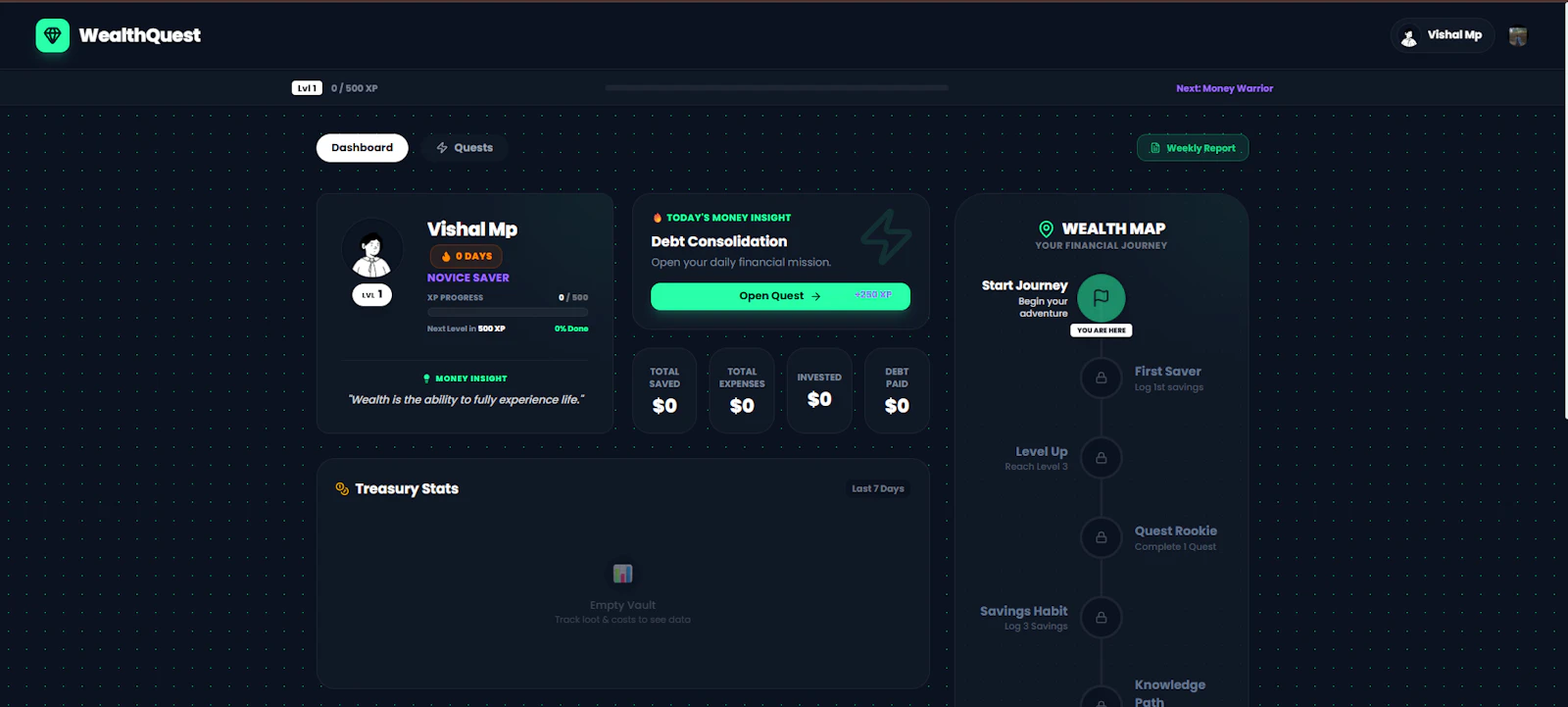The width and height of the screenshot is (1568, 707).
Task: Open the Last 7 Days selector
Action: click(x=878, y=488)
